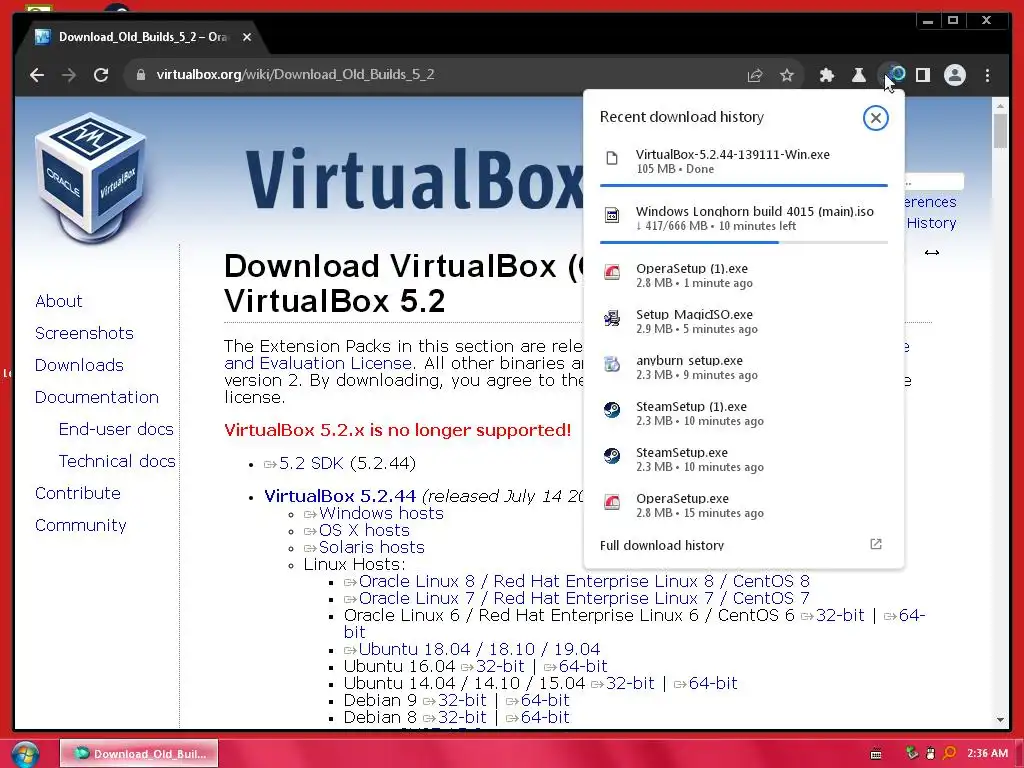Open SteamSetup (1).exe download entry
The width and height of the screenshot is (1024, 768).
coord(744,413)
